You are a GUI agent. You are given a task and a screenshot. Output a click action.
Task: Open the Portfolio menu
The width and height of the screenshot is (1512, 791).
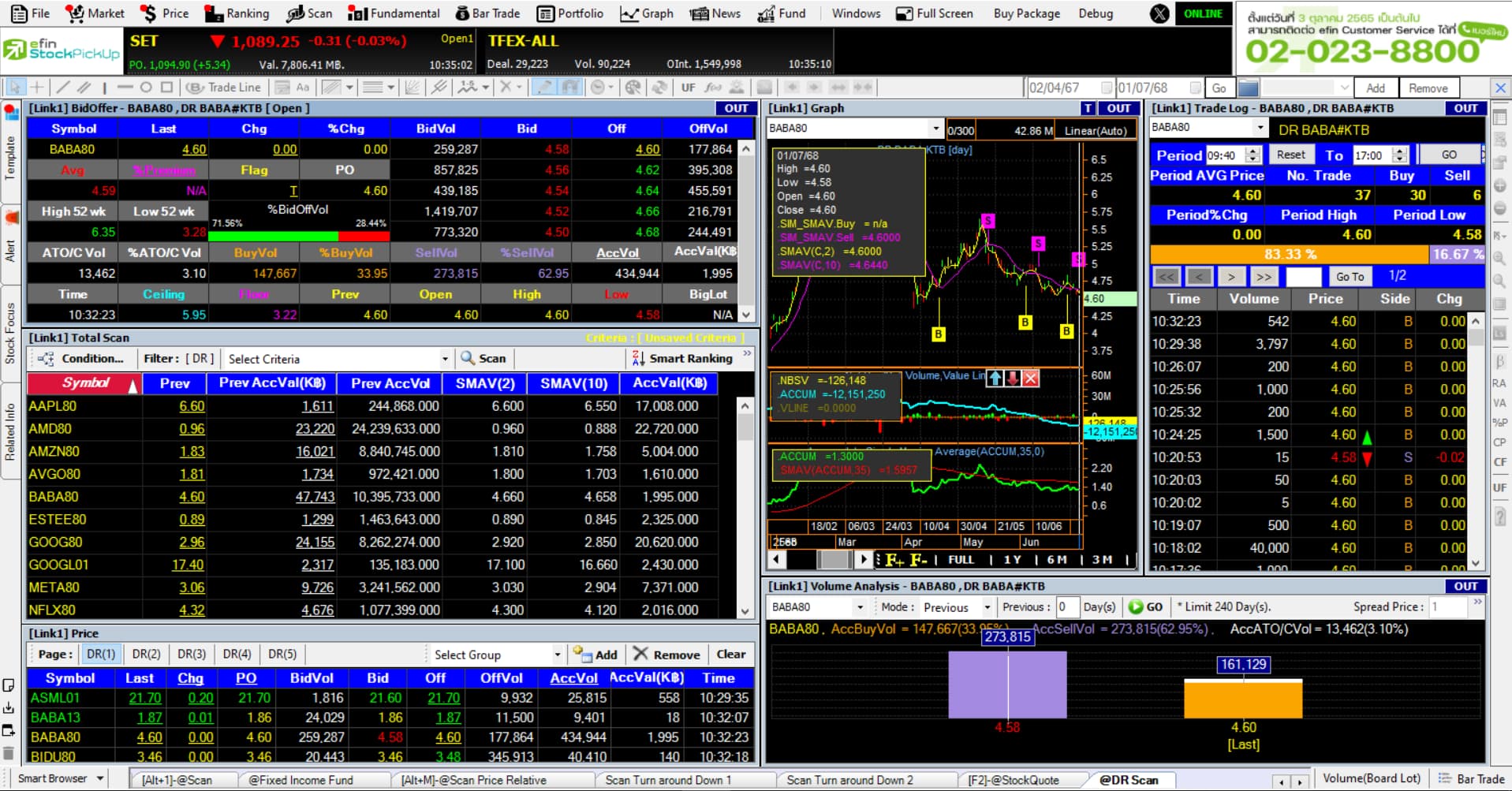pos(569,13)
